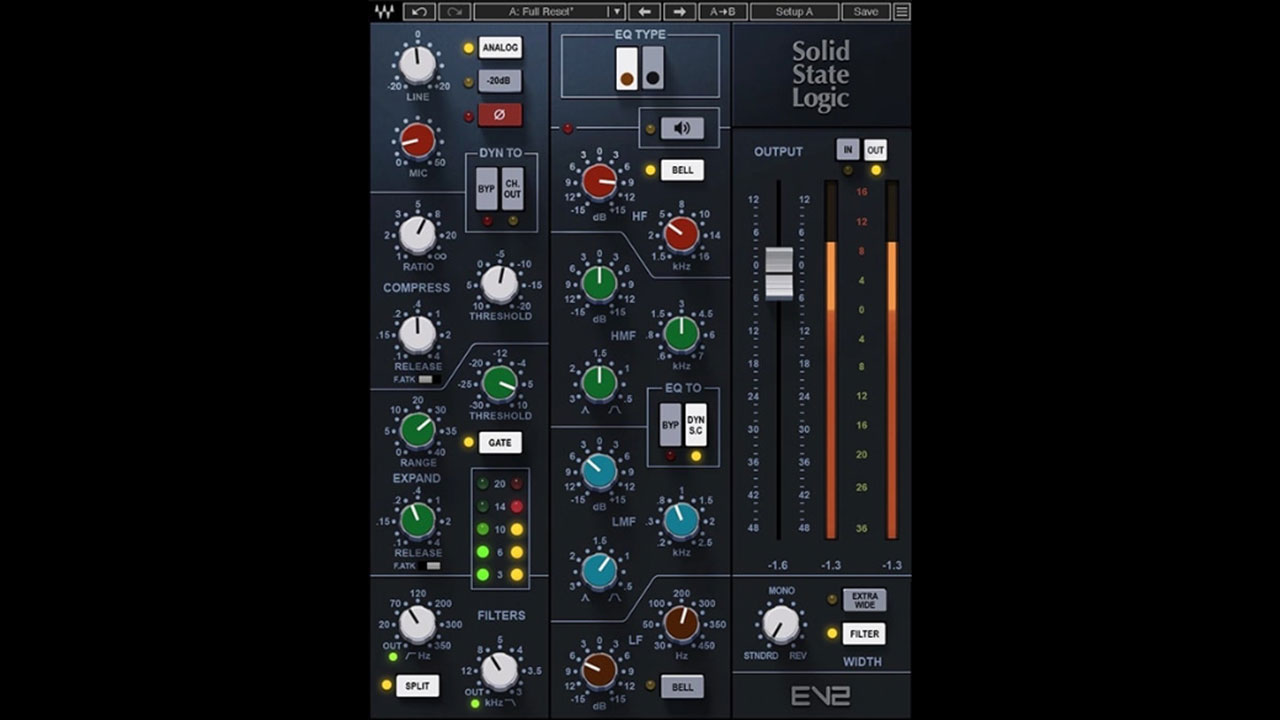Toggle the EQ TO BYP button
Viewport: 1280px width, 720px height.
point(671,425)
